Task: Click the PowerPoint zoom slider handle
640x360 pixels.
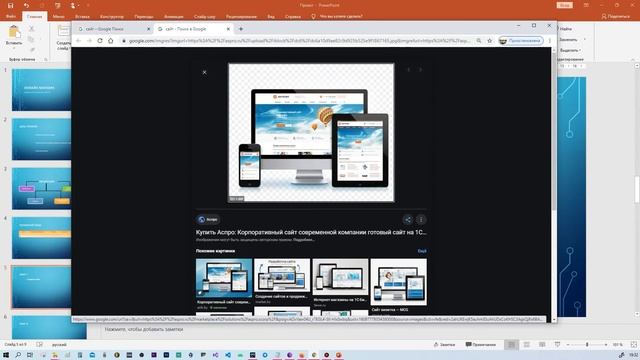Action: coord(587,345)
